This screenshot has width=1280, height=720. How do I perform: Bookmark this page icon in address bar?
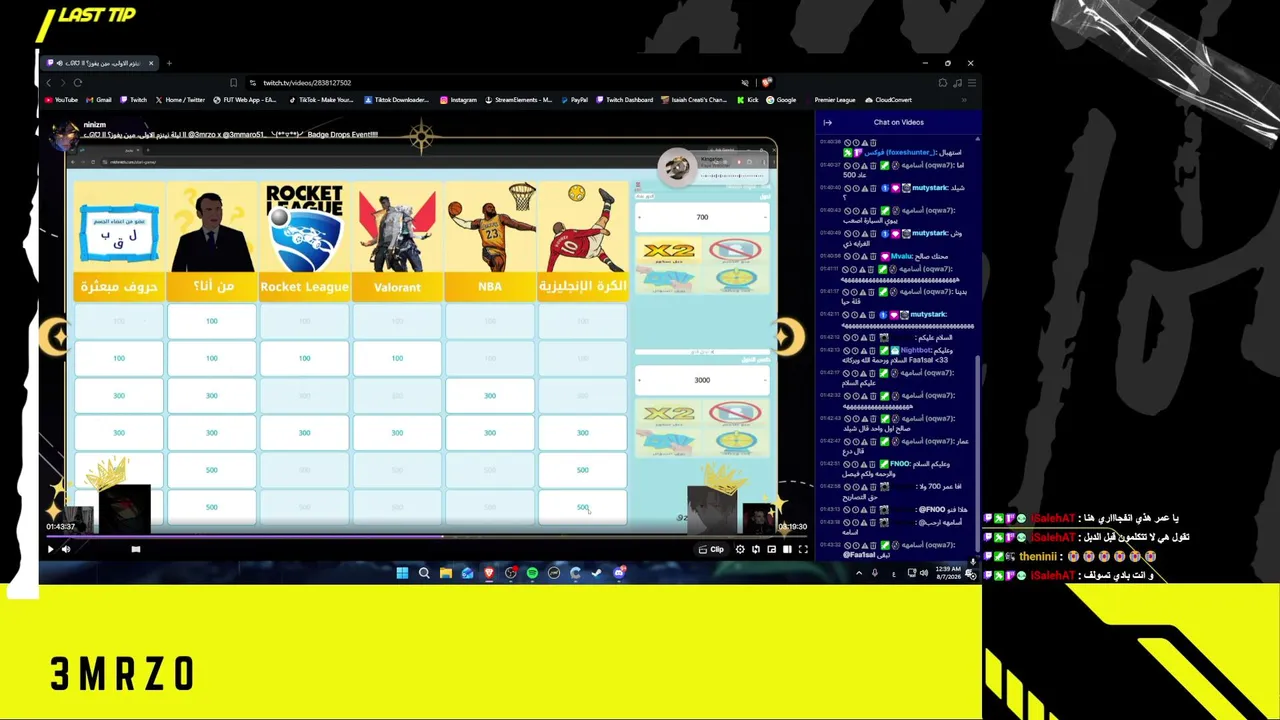click(x=233, y=83)
